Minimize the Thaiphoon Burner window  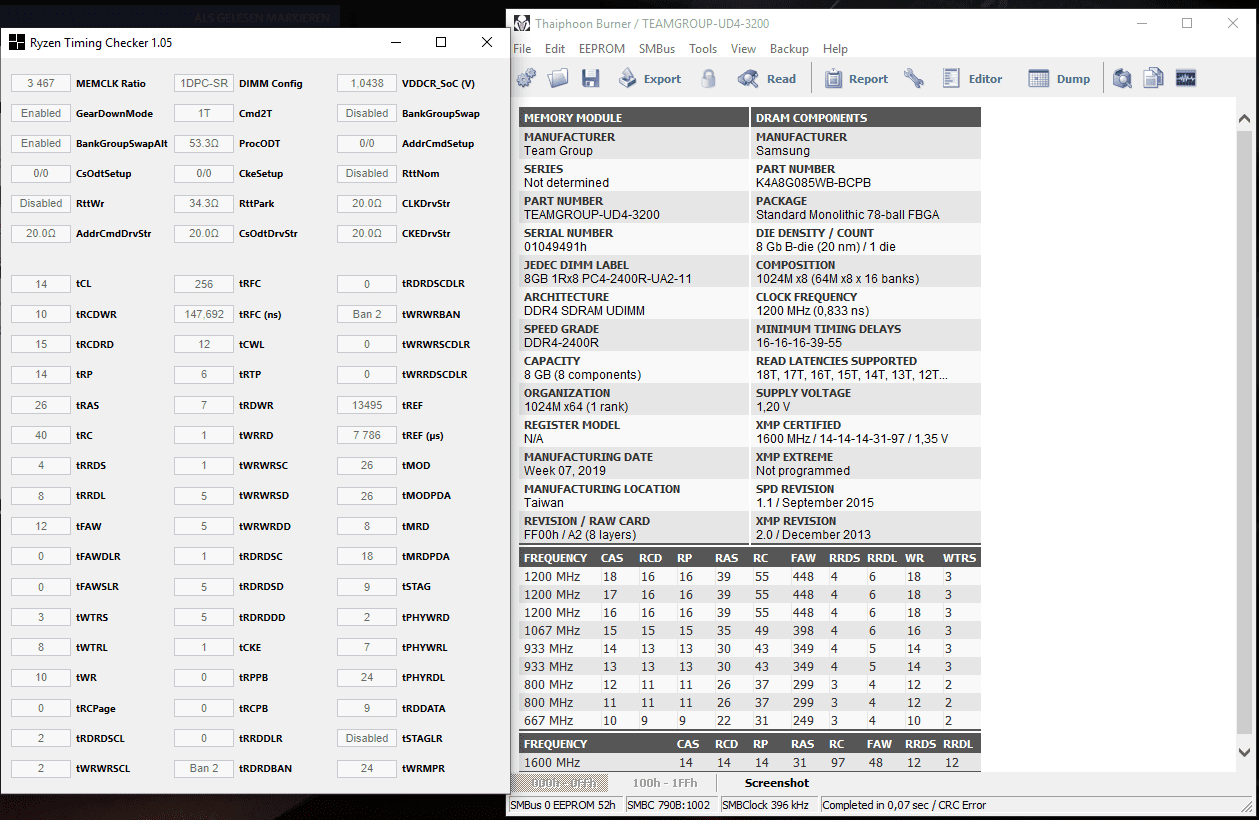(x=1141, y=23)
